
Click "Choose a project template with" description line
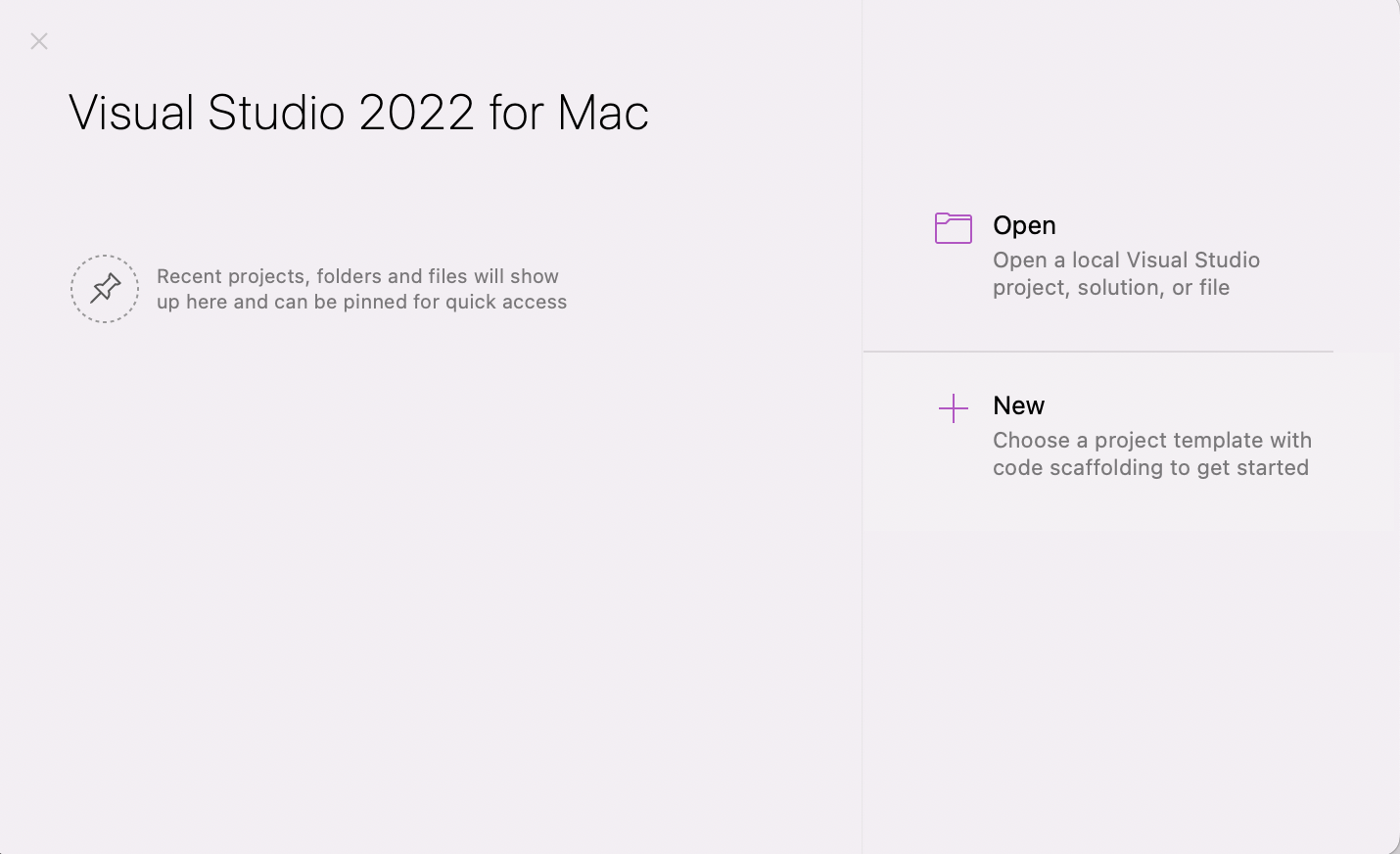pos(1152,440)
